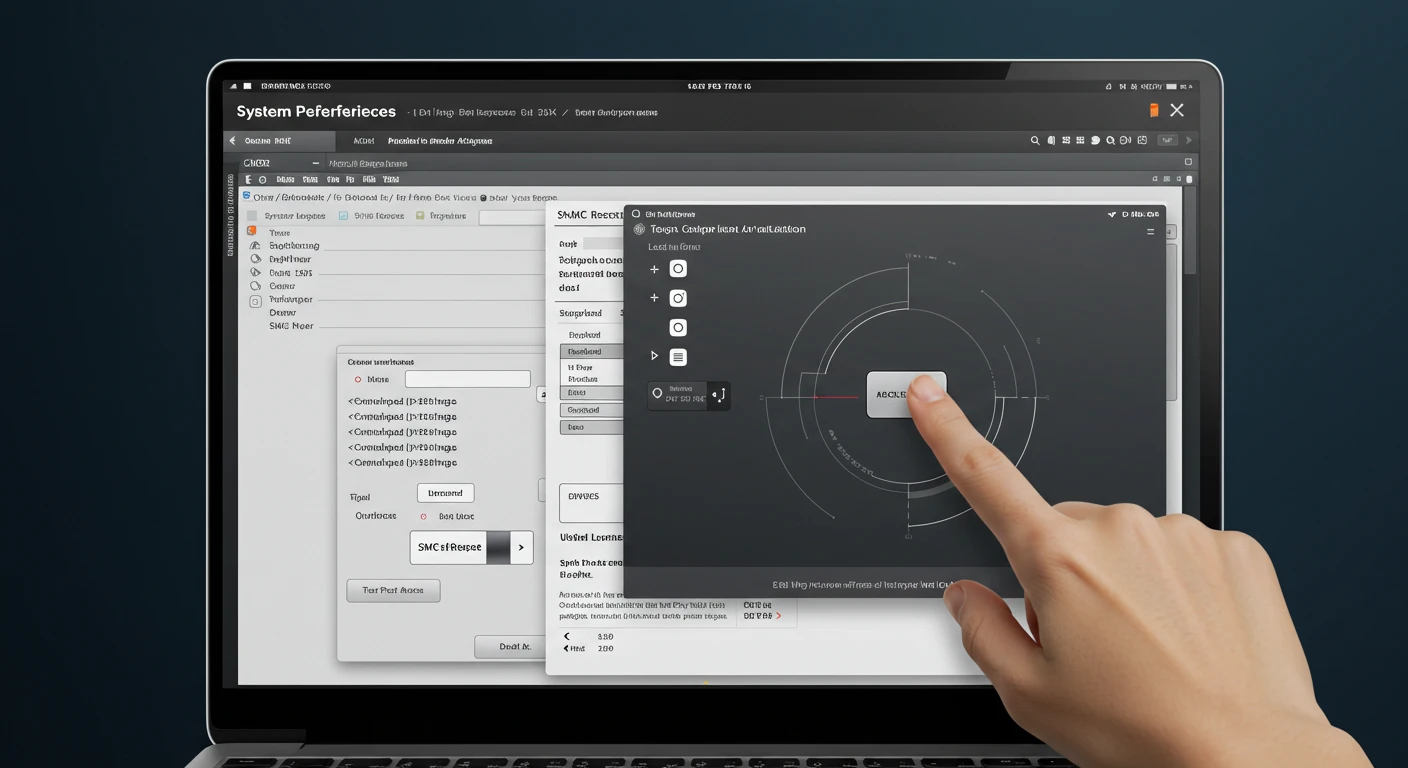Image resolution: width=1408 pixels, height=768 pixels.
Task: Select the SMC Noer sidebar item
Action: click(291, 326)
